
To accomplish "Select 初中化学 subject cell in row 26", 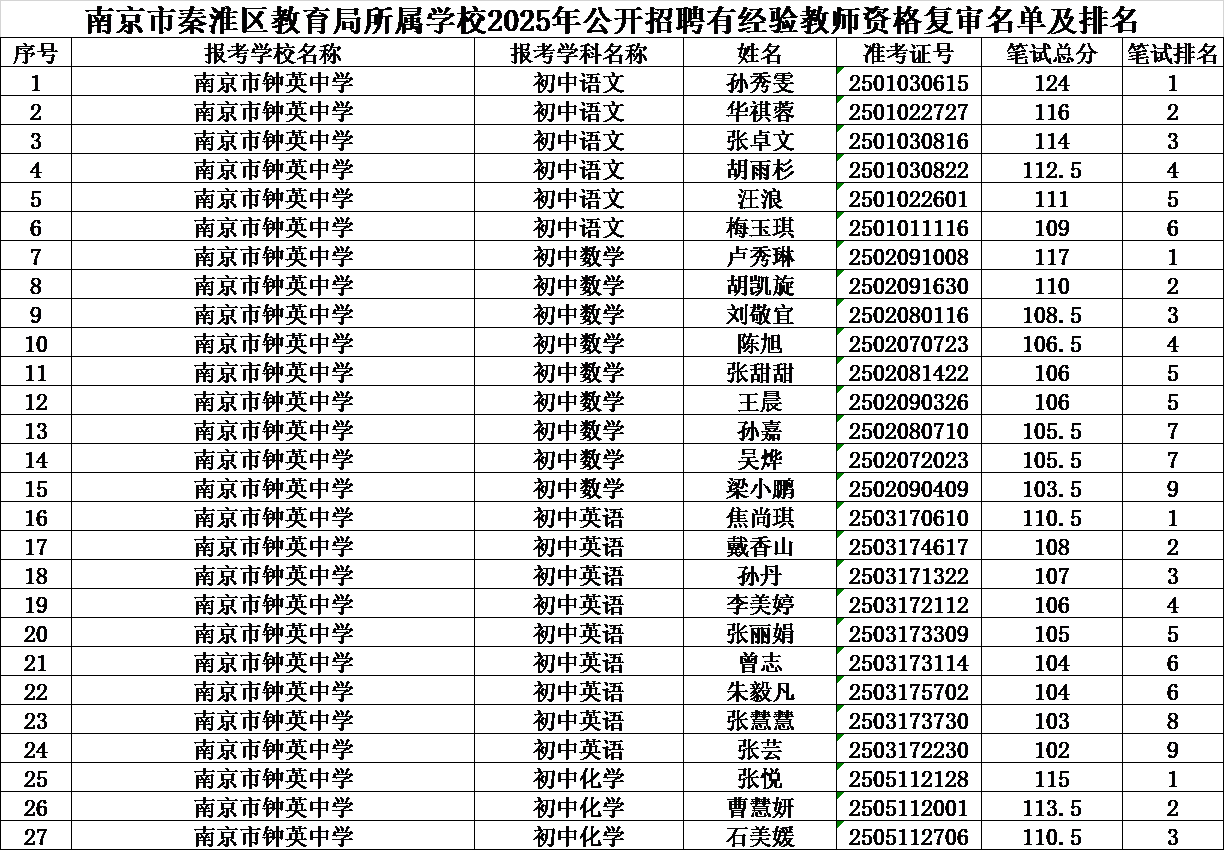I will click(x=578, y=808).
